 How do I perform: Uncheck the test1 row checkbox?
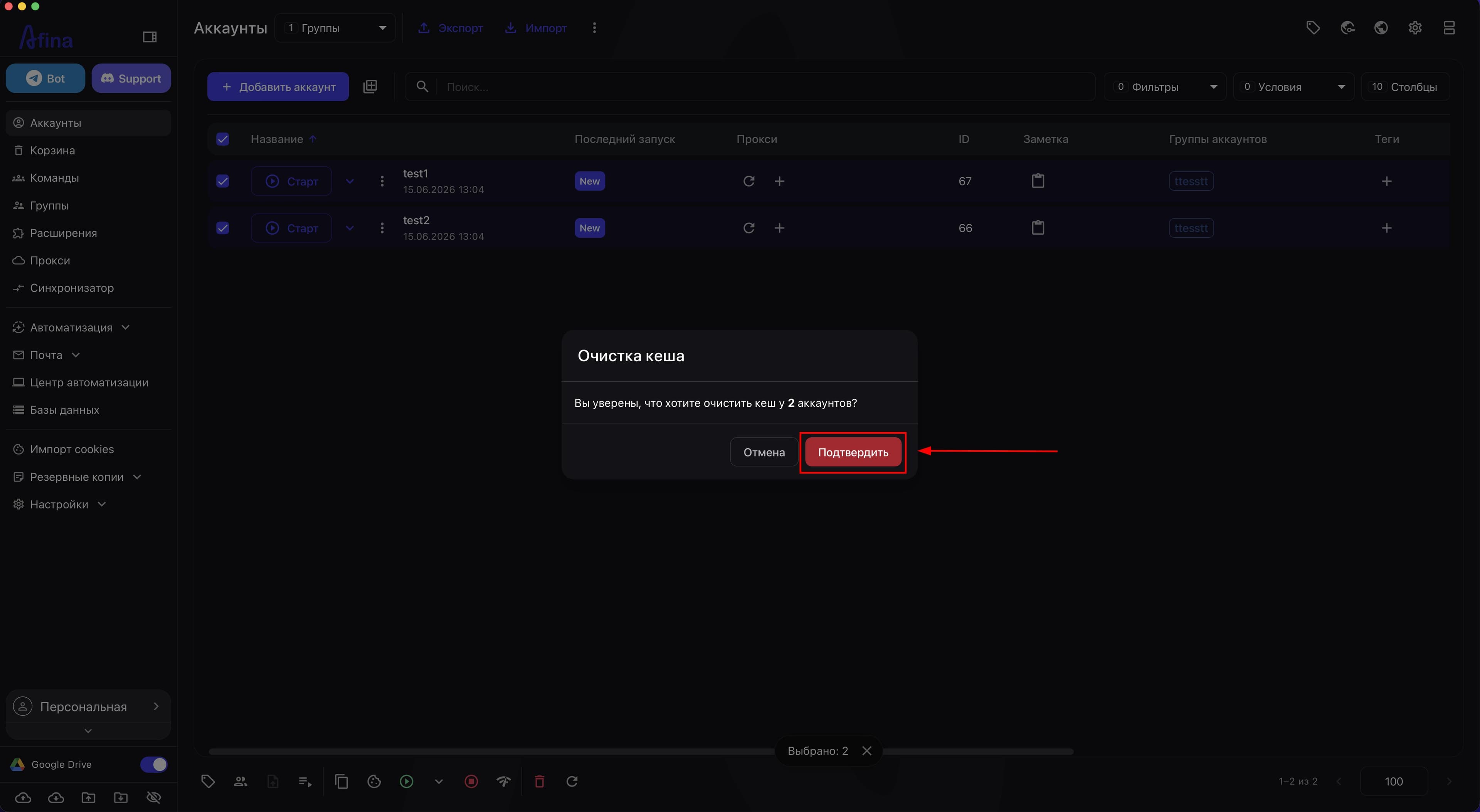(222, 181)
